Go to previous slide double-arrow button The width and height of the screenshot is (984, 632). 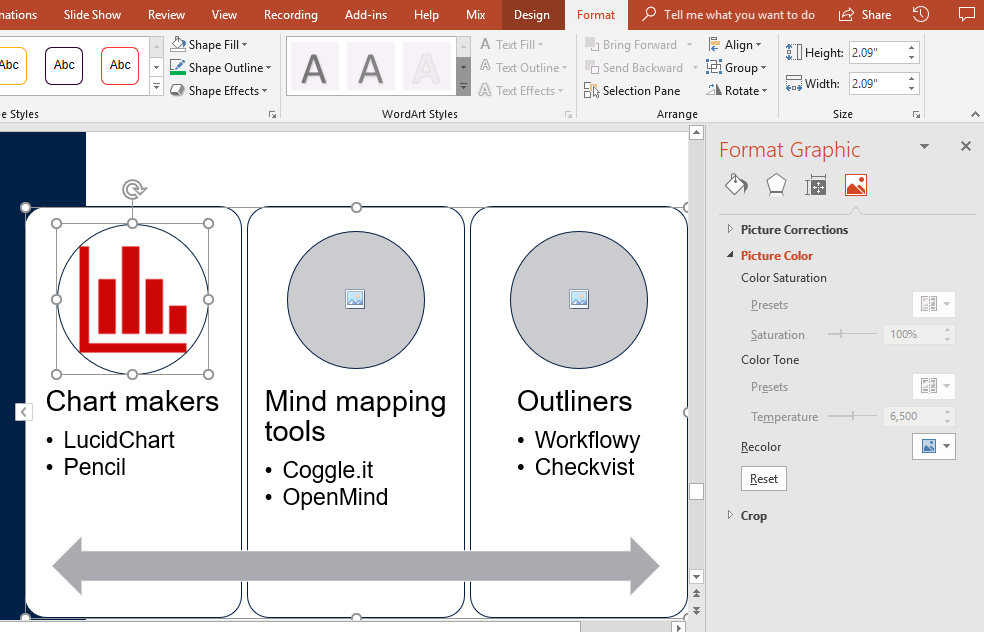[x=696, y=593]
